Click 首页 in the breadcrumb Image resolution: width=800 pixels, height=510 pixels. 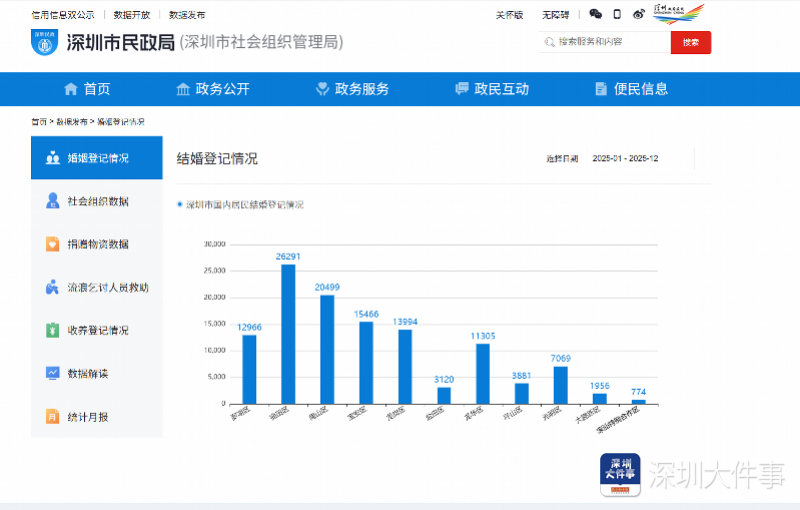pyautogui.click(x=39, y=121)
